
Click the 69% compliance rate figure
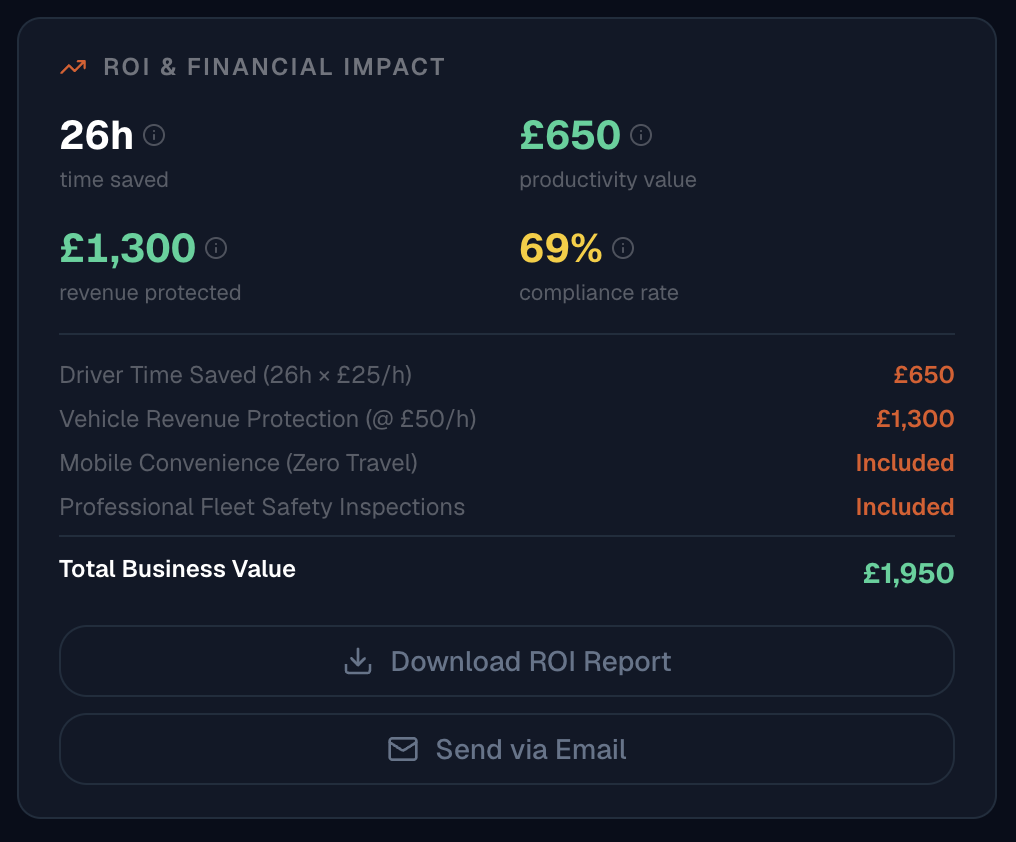[x=561, y=248]
